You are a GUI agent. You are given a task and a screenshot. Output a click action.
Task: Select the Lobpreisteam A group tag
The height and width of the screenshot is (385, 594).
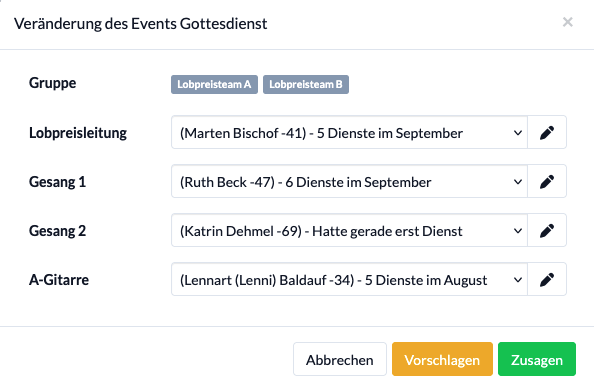214,84
